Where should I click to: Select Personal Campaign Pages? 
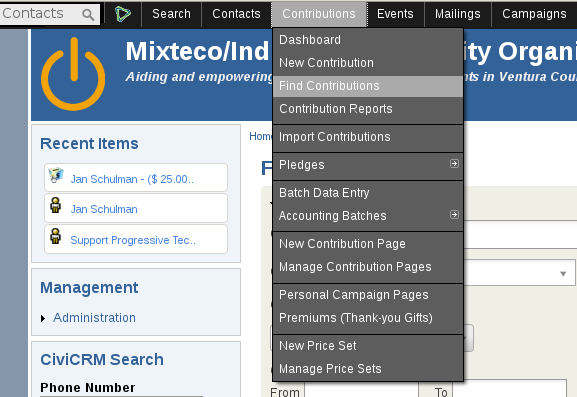368,295
